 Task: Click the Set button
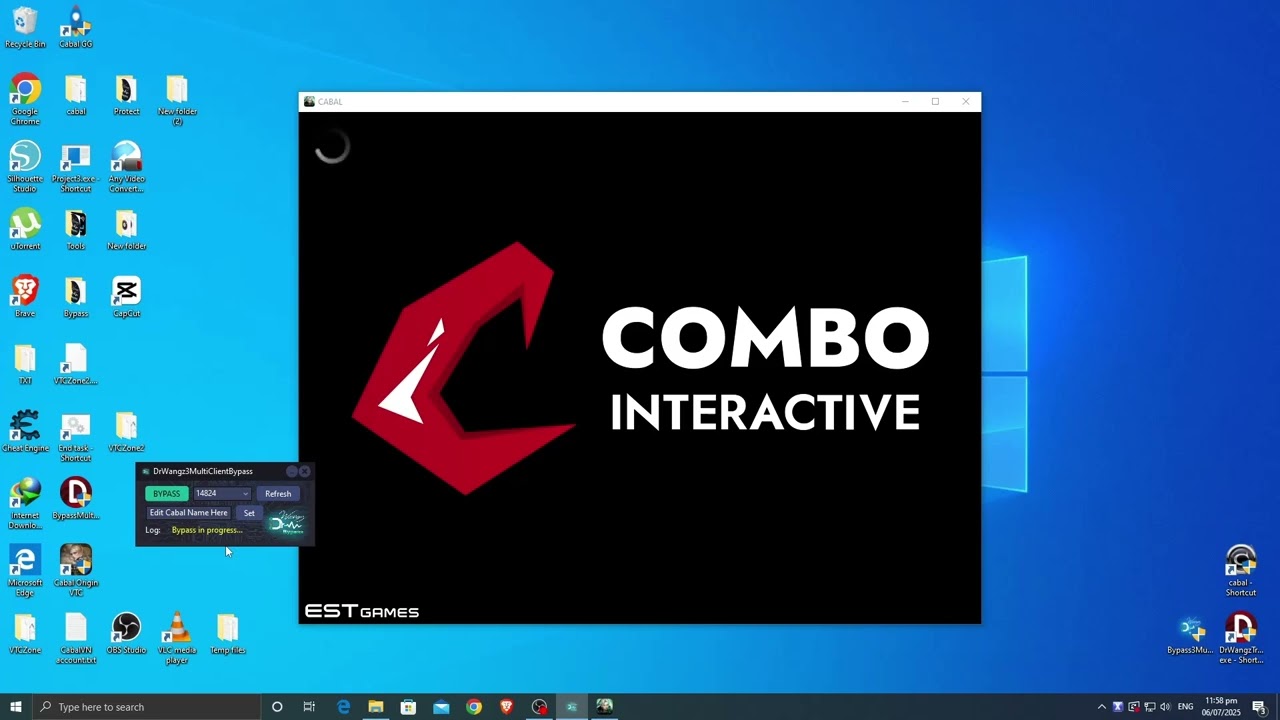coord(249,513)
